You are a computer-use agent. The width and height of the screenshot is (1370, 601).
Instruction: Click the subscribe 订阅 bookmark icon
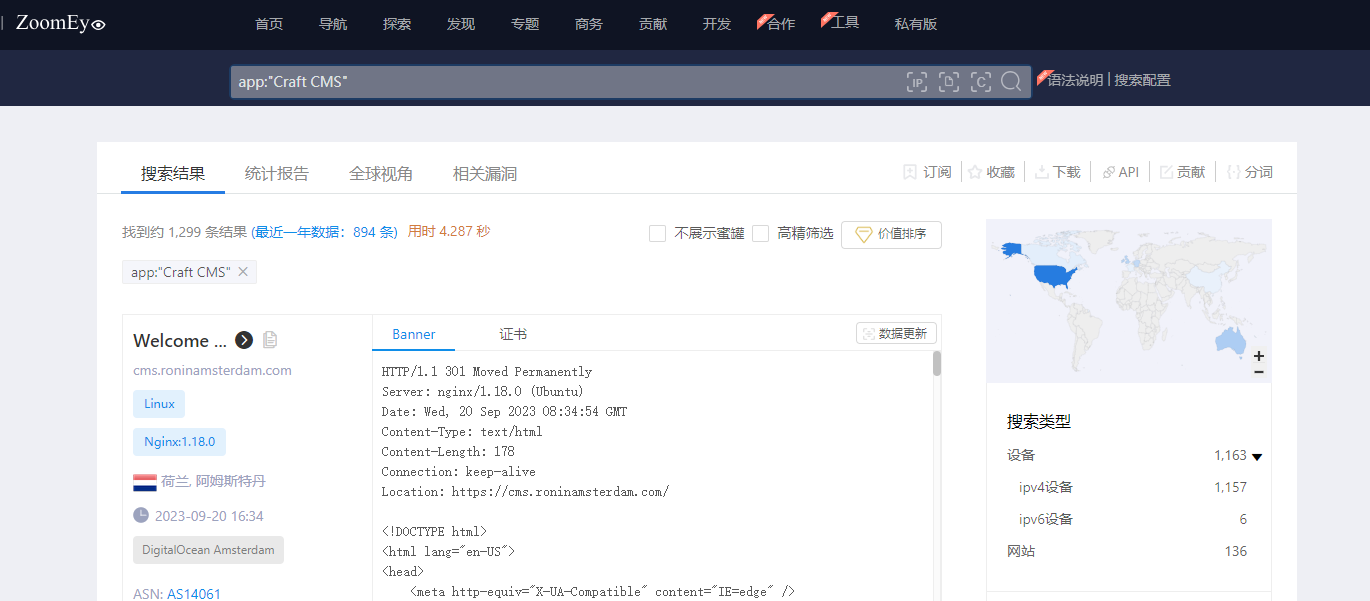point(910,172)
